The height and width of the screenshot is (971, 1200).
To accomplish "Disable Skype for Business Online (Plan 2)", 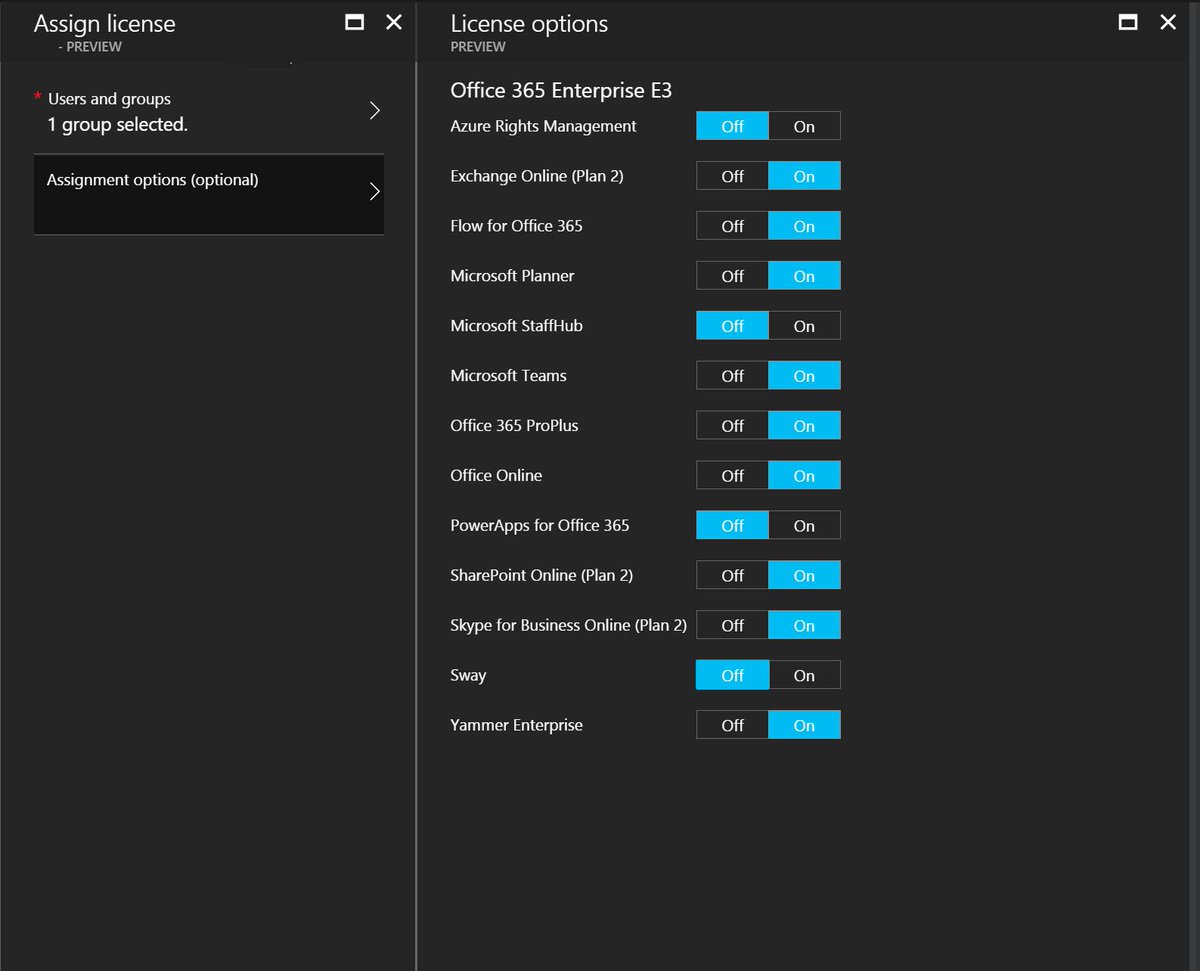I will (x=732, y=626).
